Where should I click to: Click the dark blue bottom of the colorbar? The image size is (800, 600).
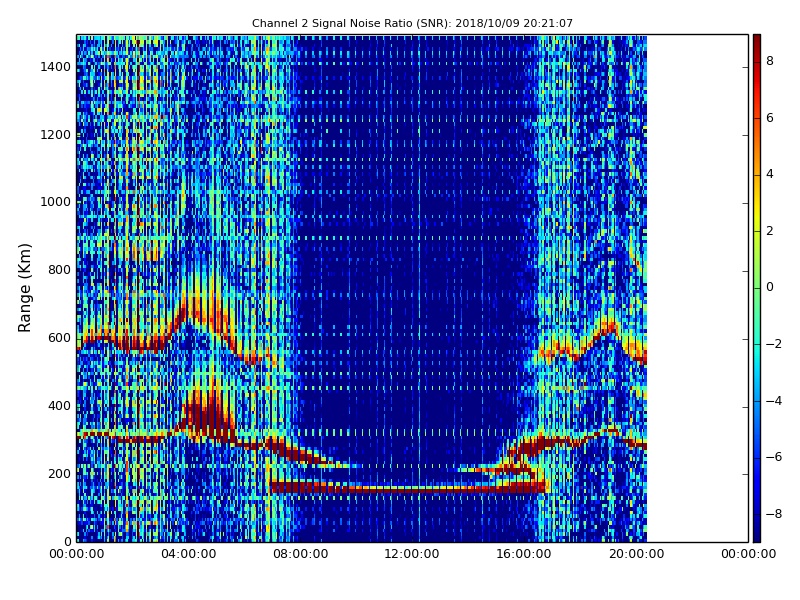[x=757, y=531]
